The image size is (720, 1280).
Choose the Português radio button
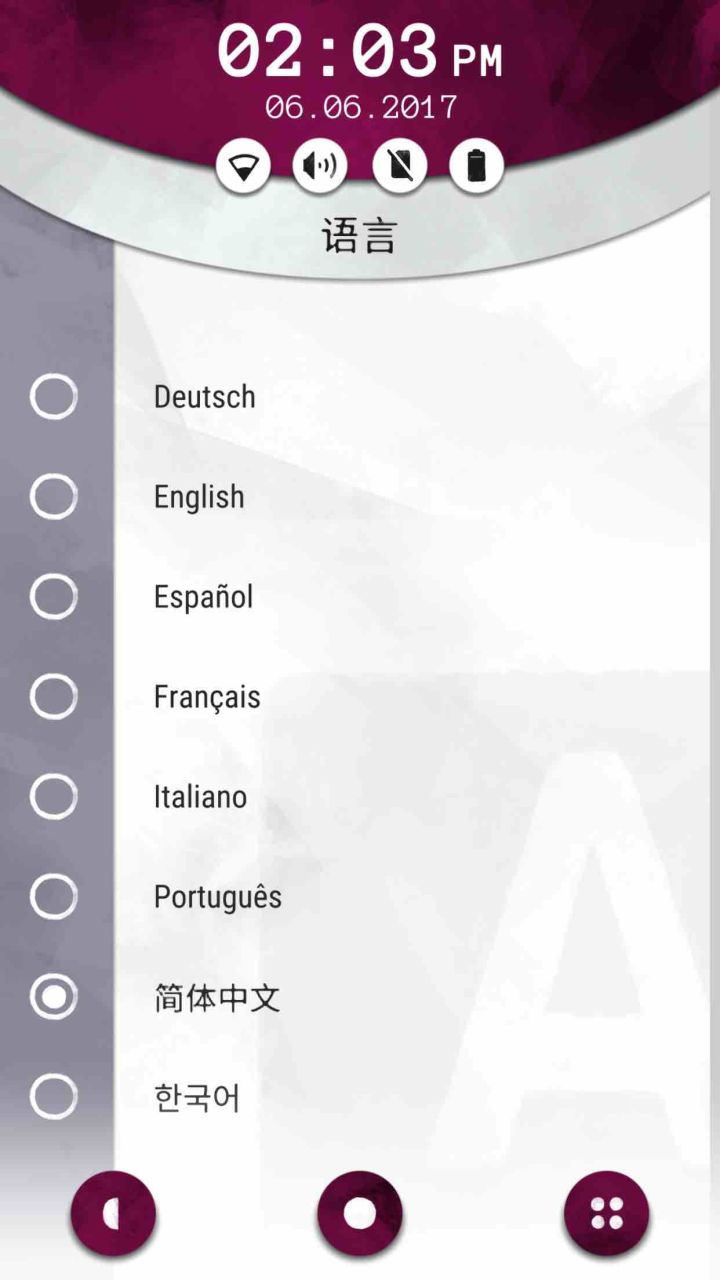[x=54, y=897]
